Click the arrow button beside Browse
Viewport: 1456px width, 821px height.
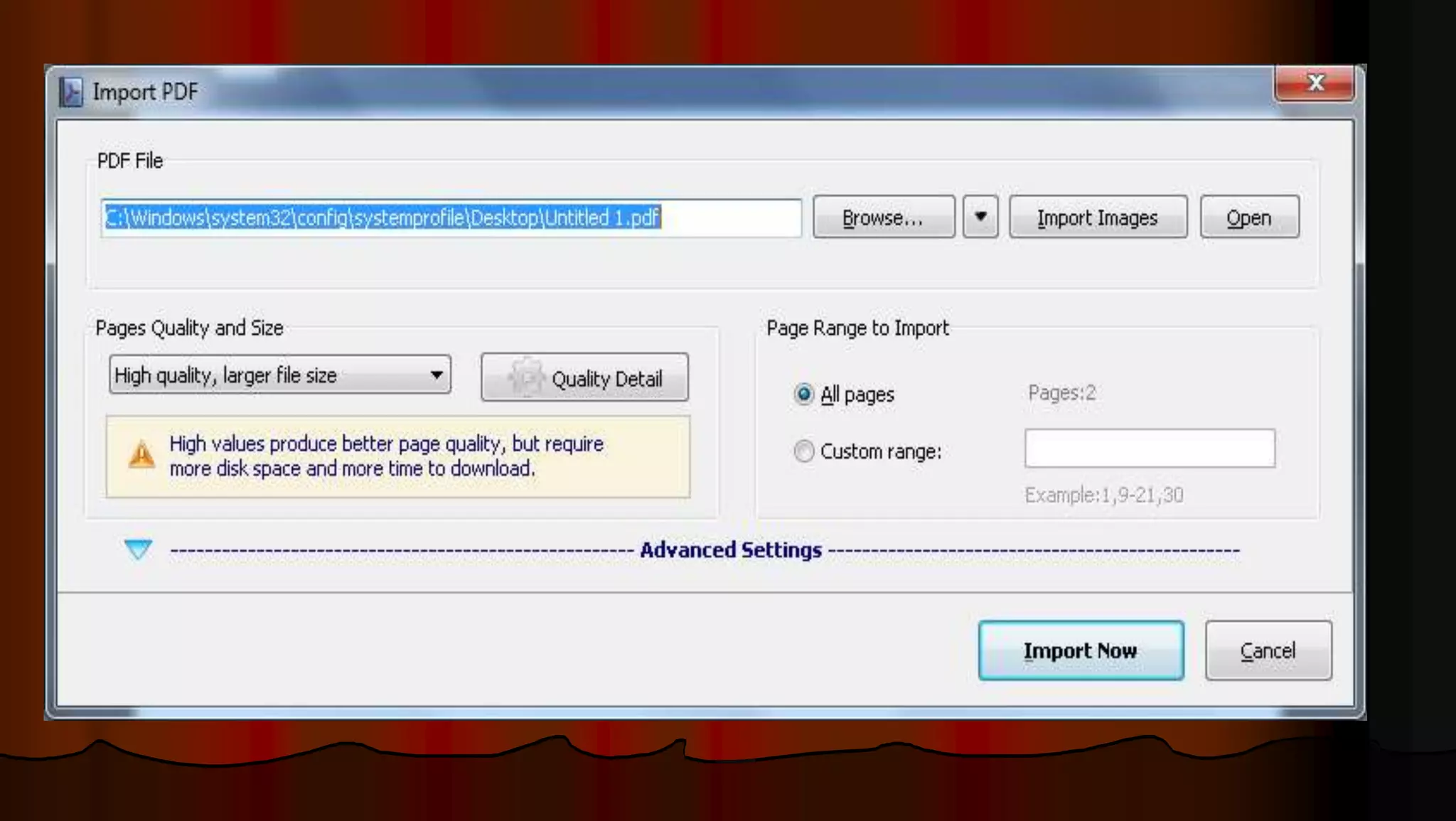[x=980, y=217]
